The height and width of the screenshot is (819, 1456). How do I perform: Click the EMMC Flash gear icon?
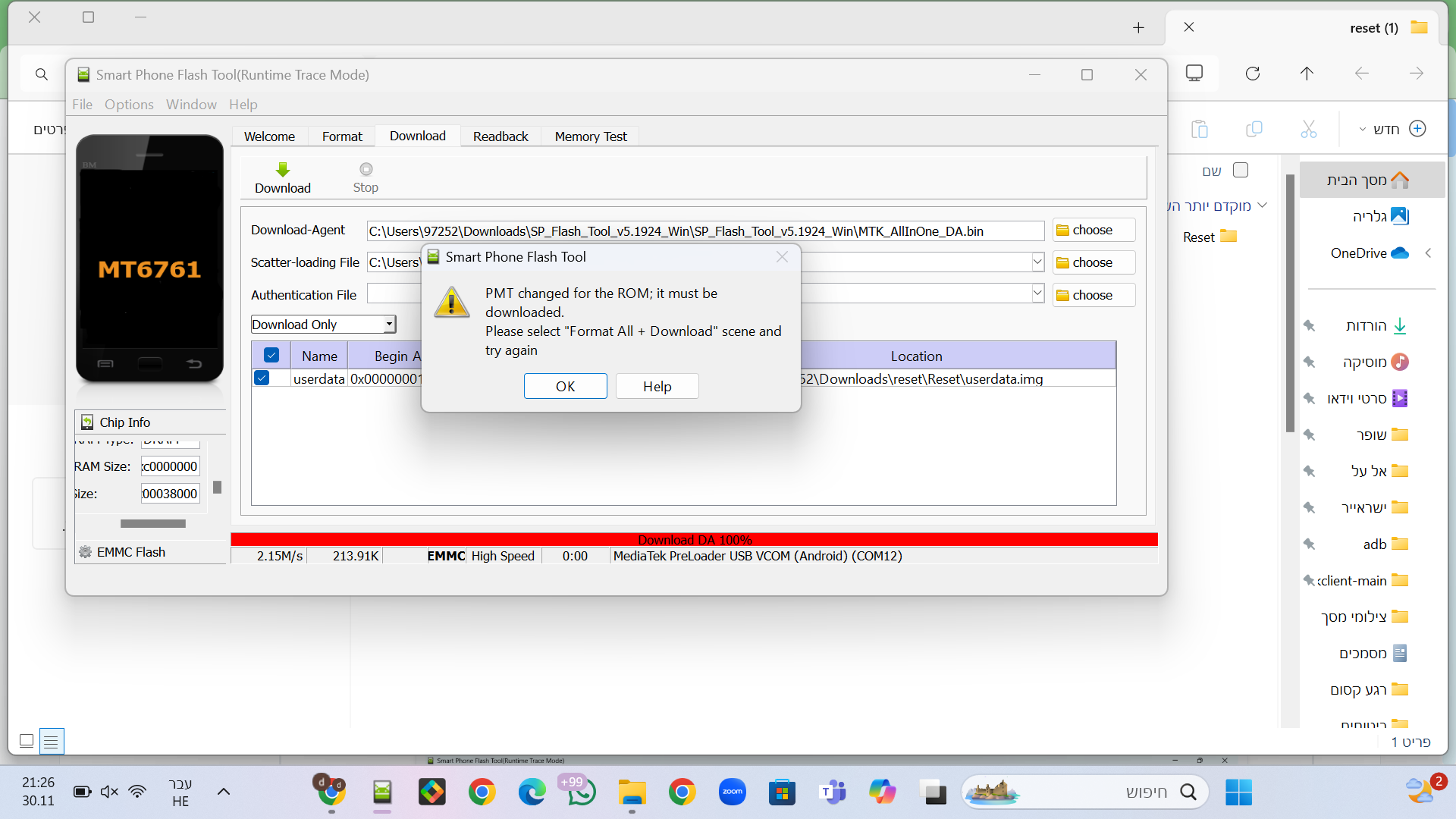point(86,552)
